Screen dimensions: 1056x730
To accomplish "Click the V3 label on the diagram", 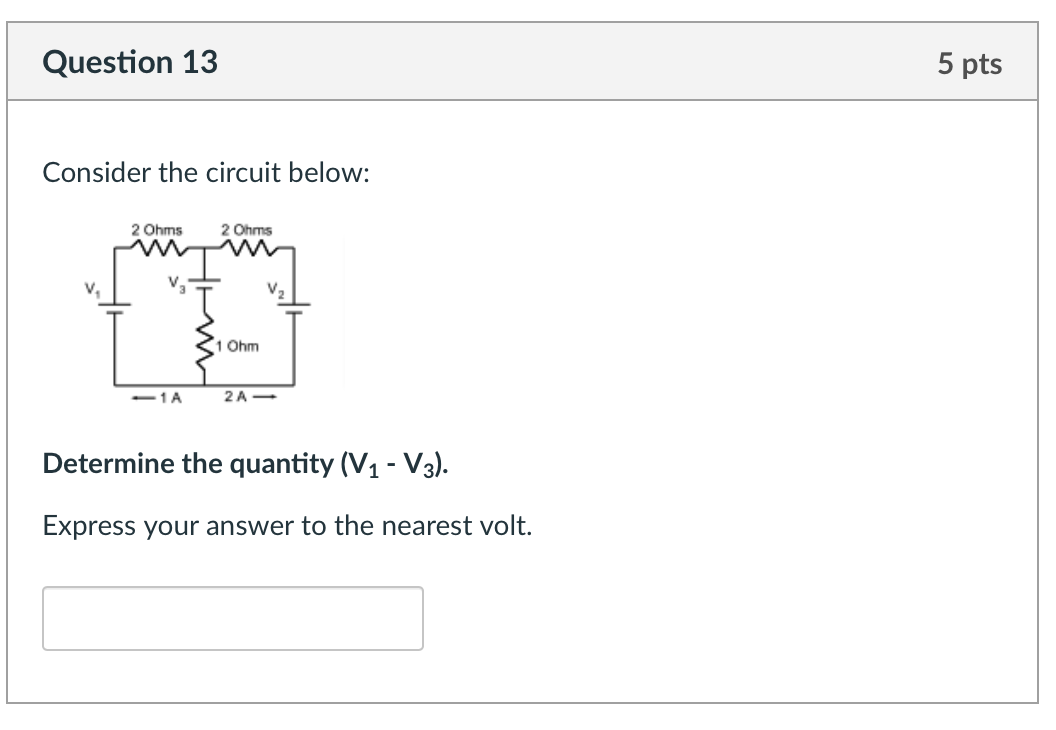I will point(175,282).
